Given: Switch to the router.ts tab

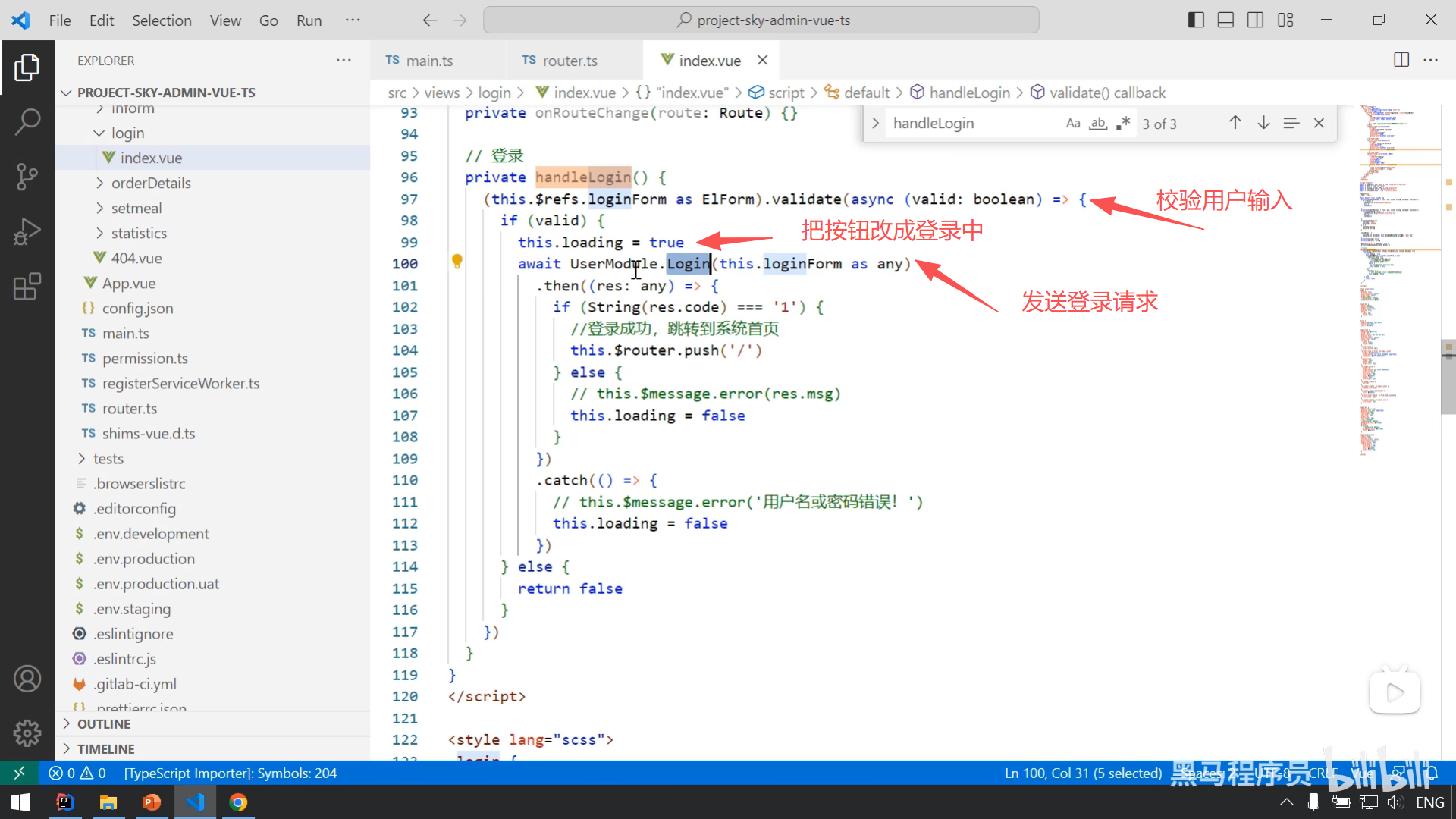Looking at the screenshot, I should [570, 61].
